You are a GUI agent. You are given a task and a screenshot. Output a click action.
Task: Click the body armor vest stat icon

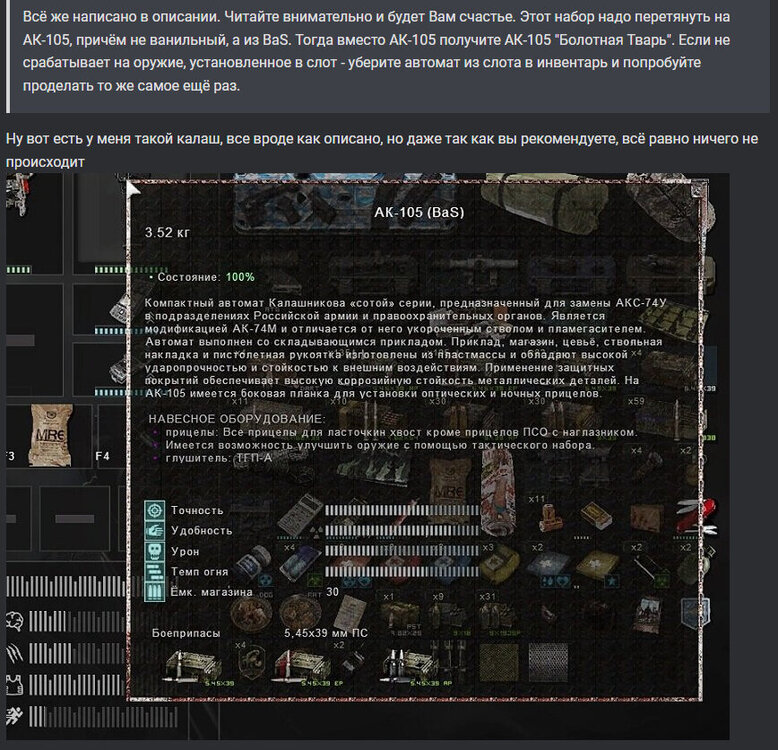[x=15, y=685]
